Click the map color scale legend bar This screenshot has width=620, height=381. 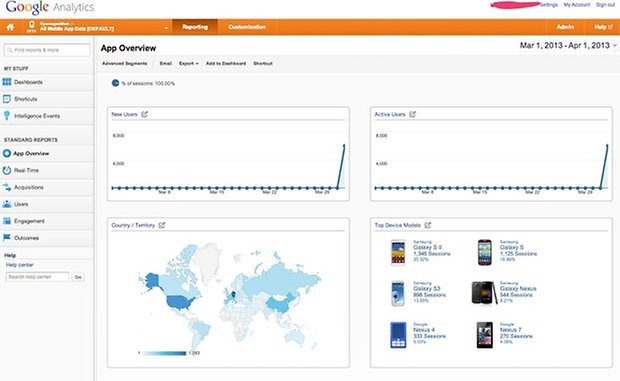coord(164,353)
